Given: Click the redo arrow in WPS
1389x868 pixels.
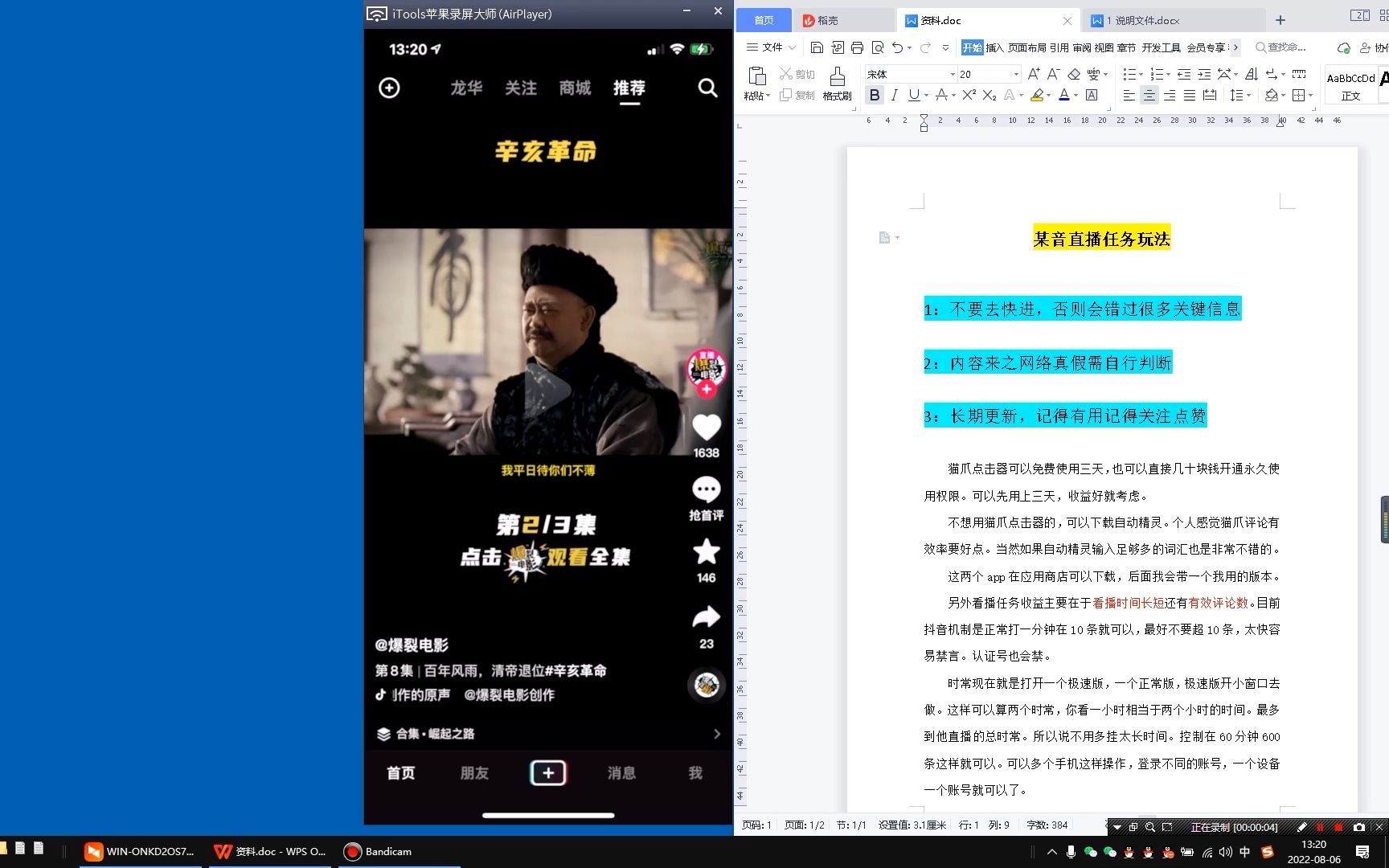Looking at the screenshot, I should 925,47.
